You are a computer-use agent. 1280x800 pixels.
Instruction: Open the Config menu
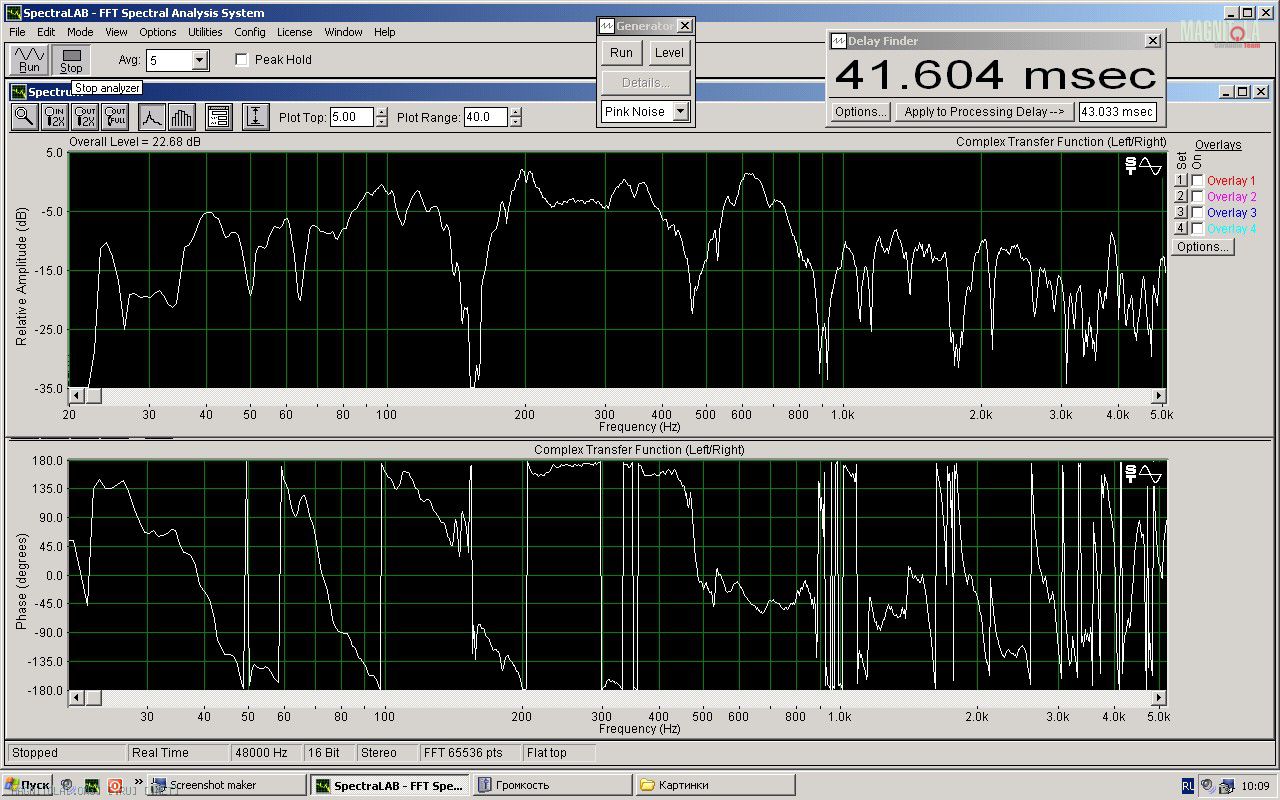coord(250,32)
